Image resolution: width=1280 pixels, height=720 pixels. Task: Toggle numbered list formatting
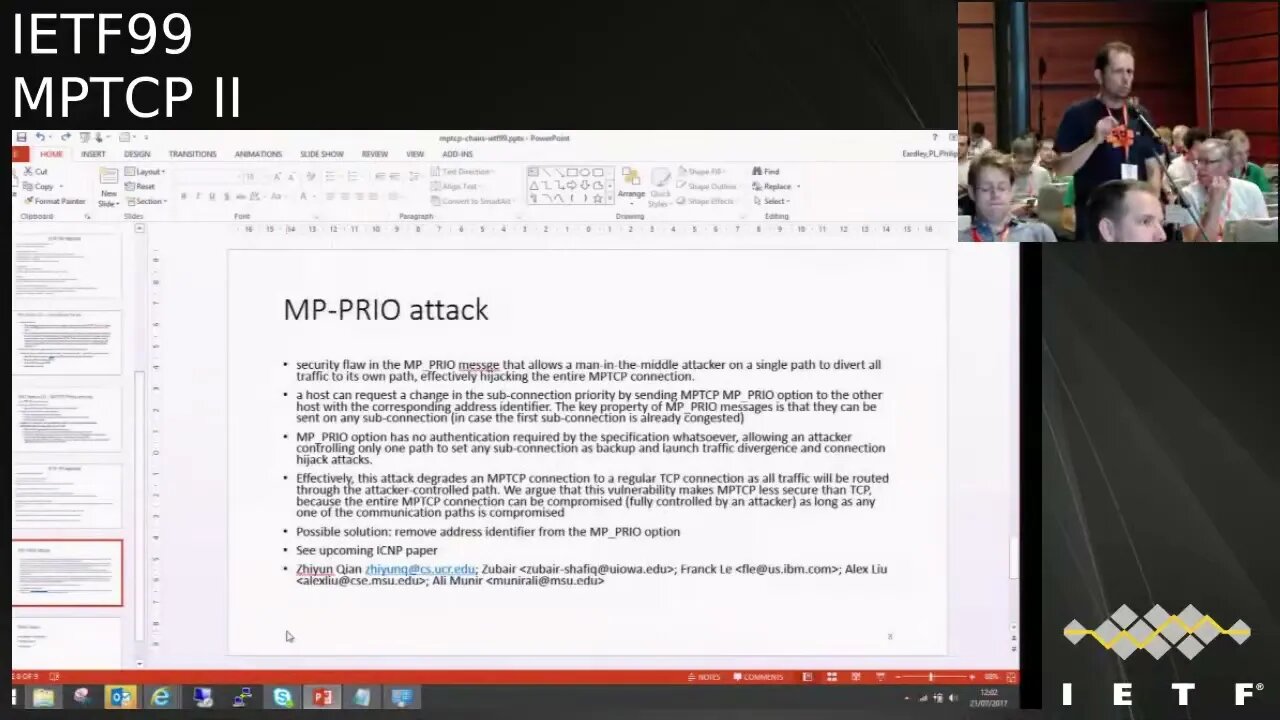point(353,176)
